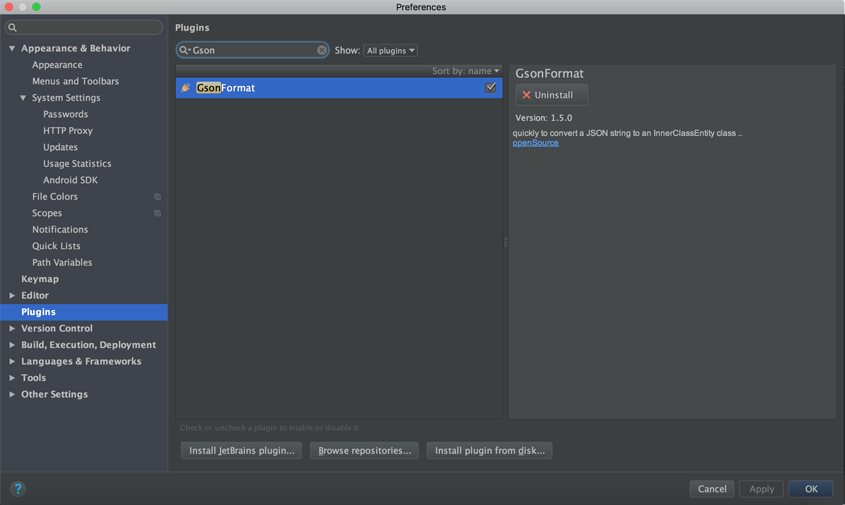Click the File Colors project-level icon
Image resolution: width=845 pixels, height=505 pixels.
[x=157, y=197]
